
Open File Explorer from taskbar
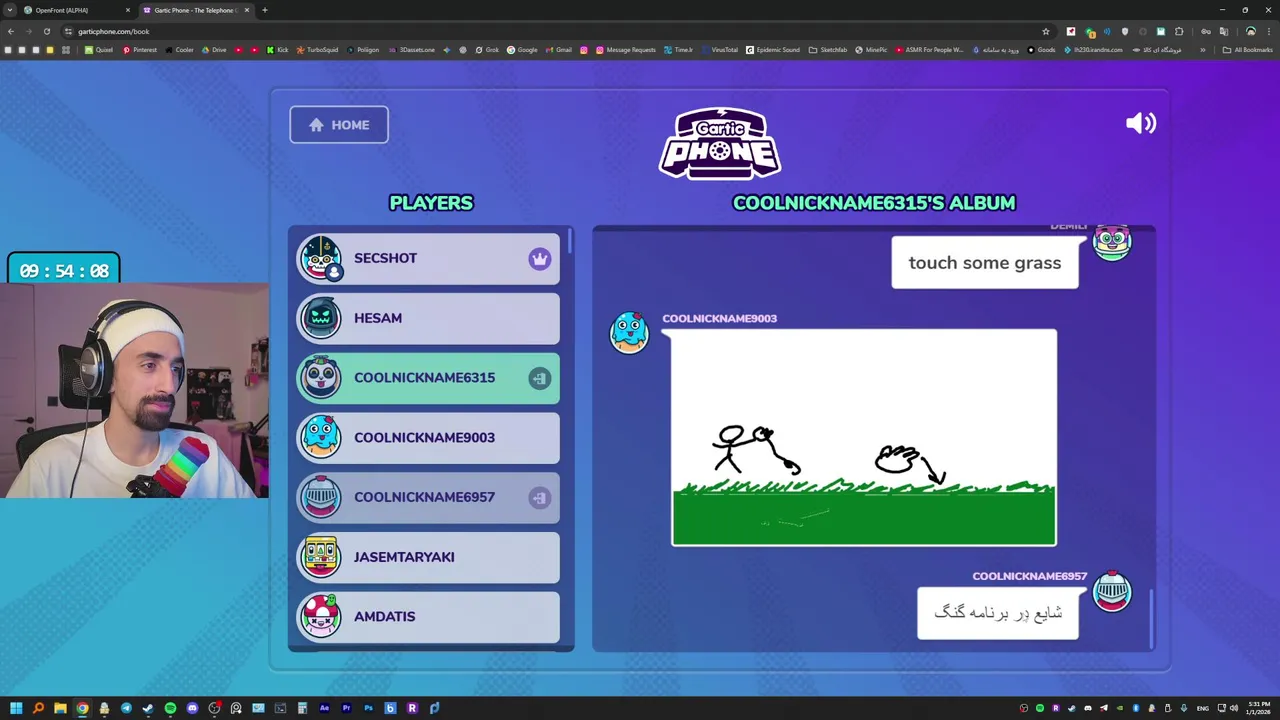point(60,708)
